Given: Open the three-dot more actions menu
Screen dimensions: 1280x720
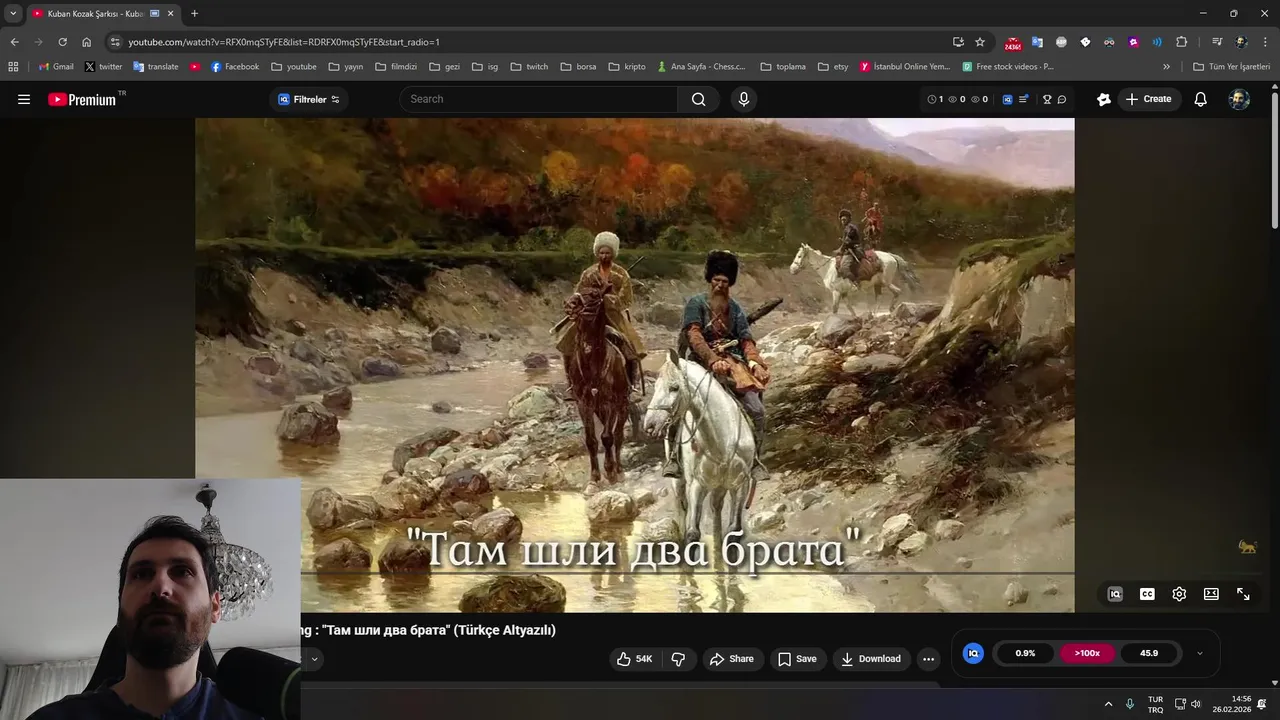Looking at the screenshot, I should click(928, 659).
